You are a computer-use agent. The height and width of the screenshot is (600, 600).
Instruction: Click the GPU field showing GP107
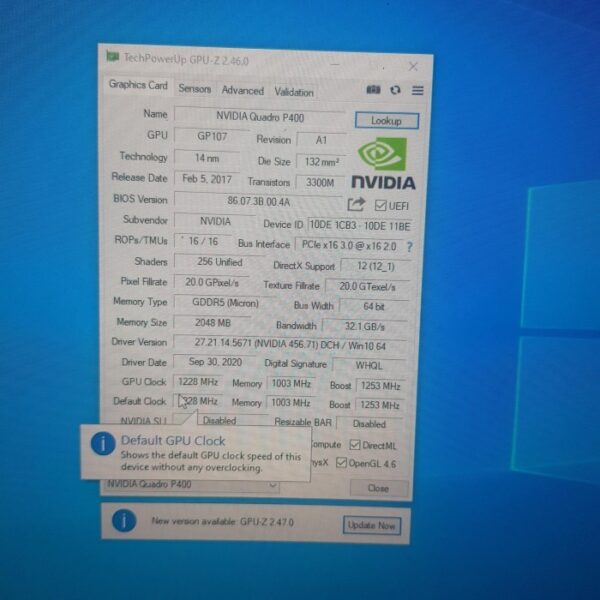[x=212, y=136]
